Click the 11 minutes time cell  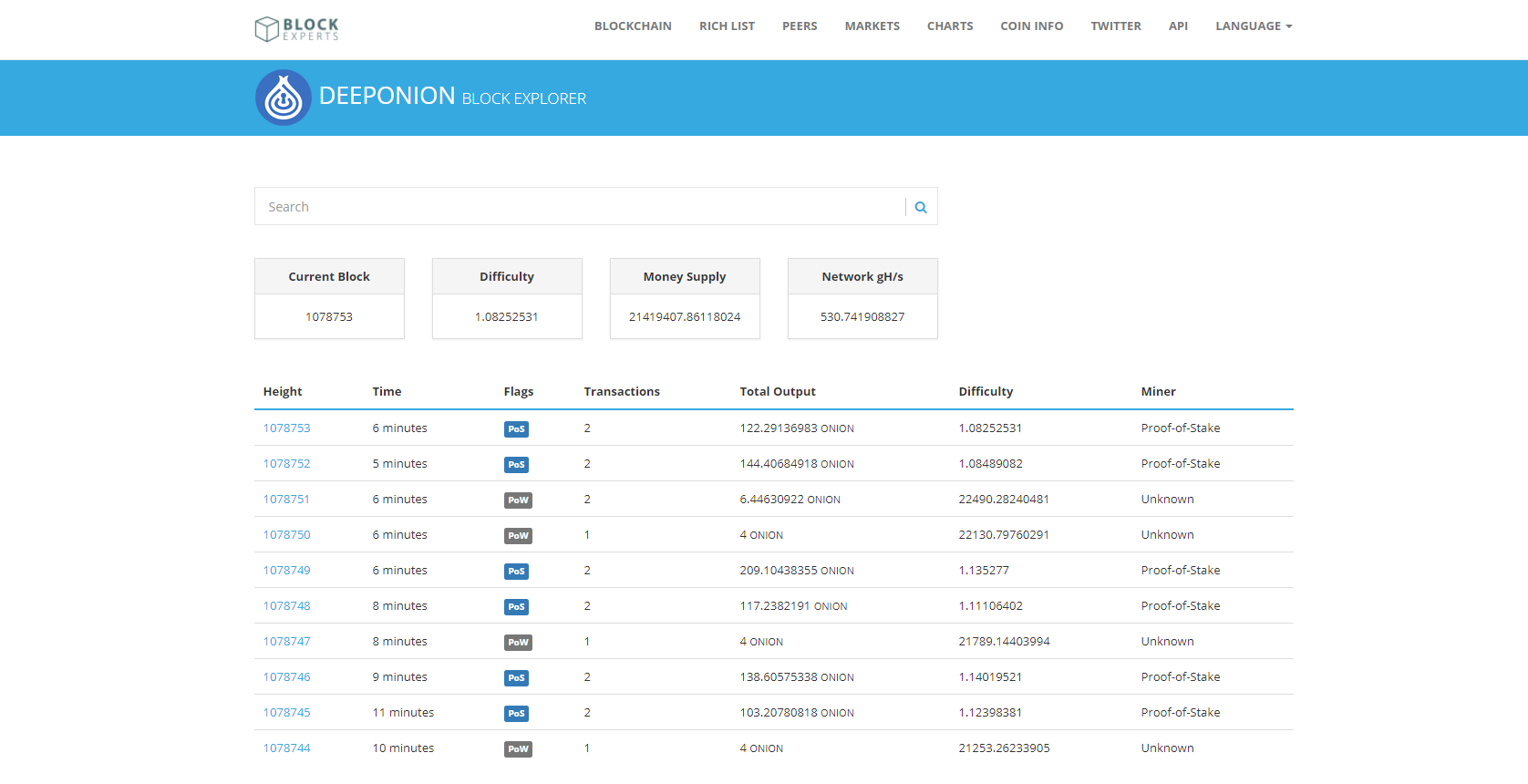[403, 712]
